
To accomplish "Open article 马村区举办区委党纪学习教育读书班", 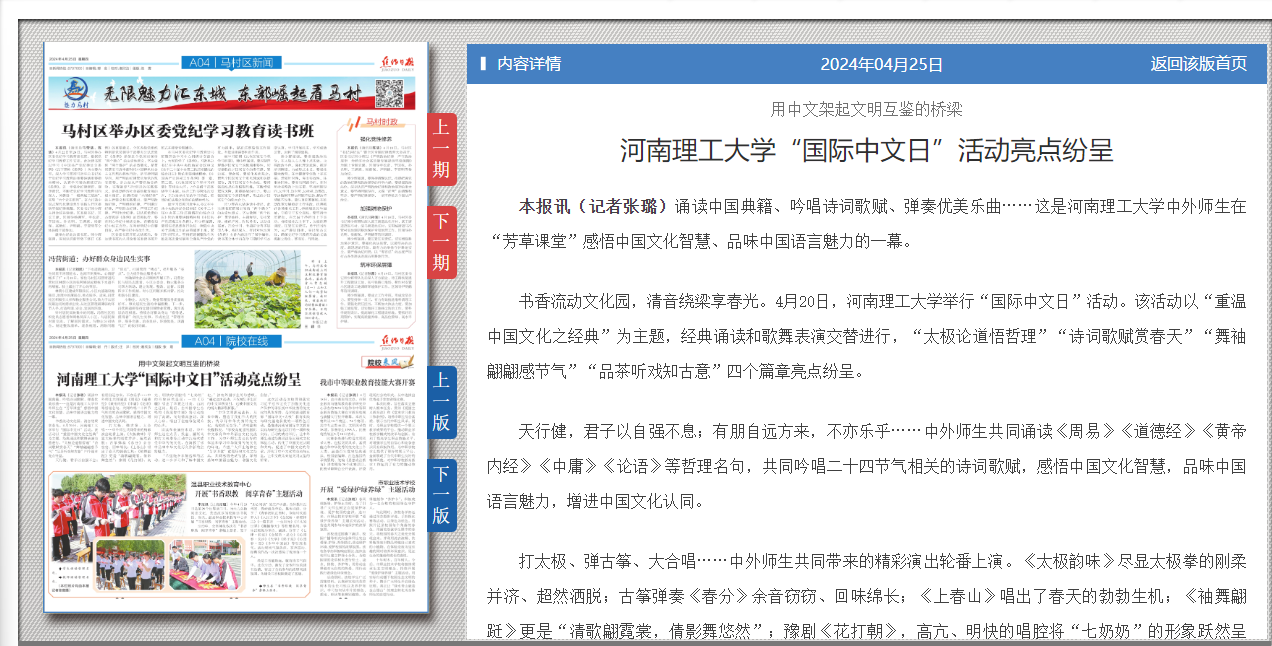I will [x=188, y=131].
